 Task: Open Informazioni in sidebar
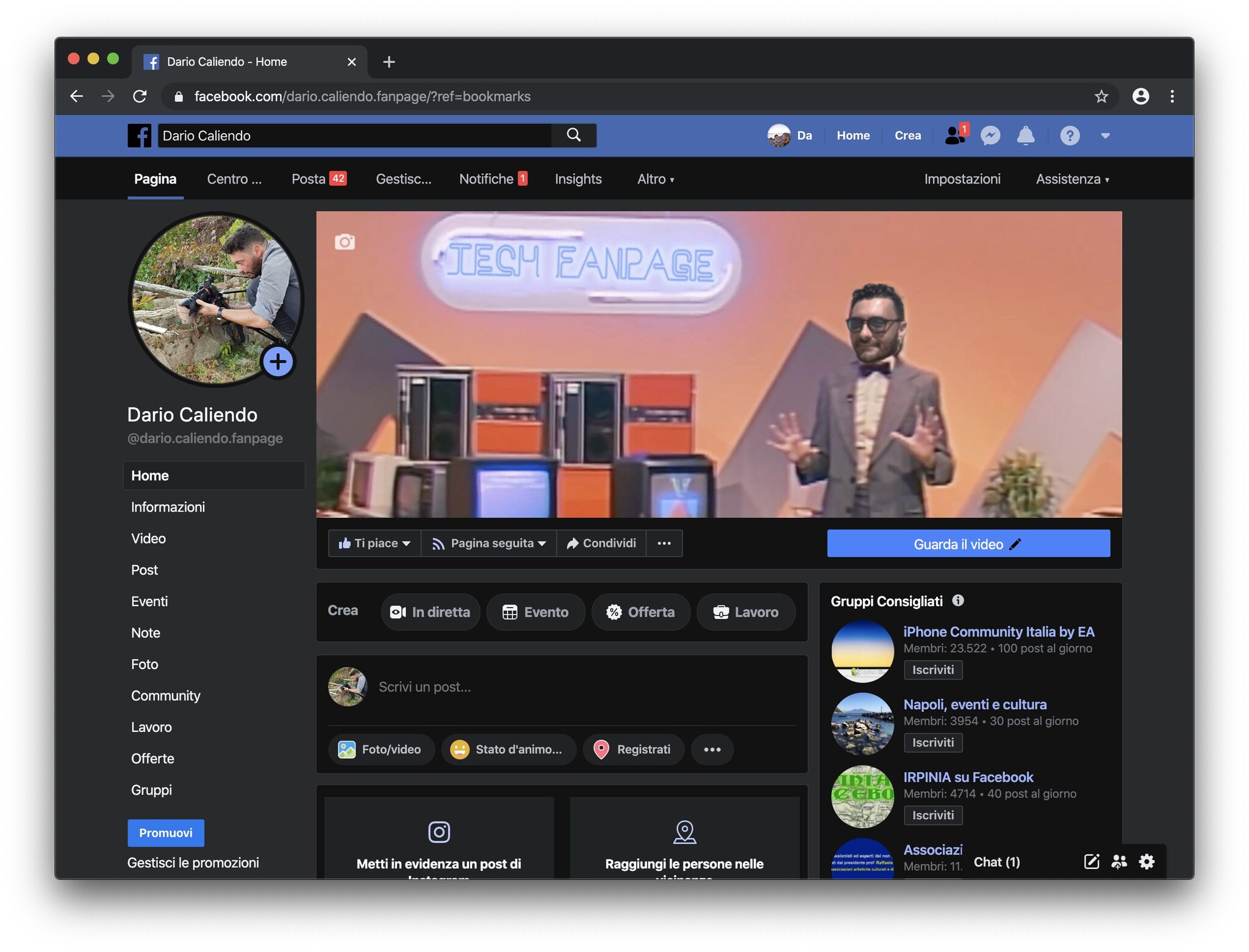coord(168,507)
